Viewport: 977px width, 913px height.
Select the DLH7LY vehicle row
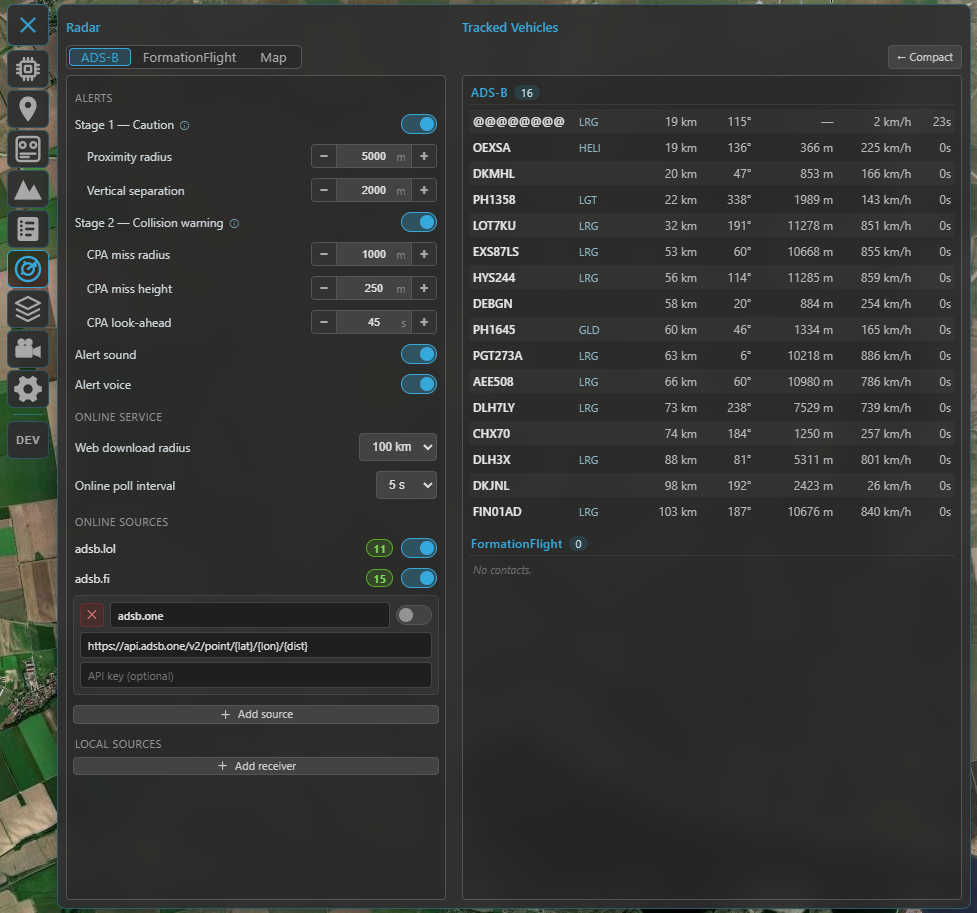coord(712,408)
